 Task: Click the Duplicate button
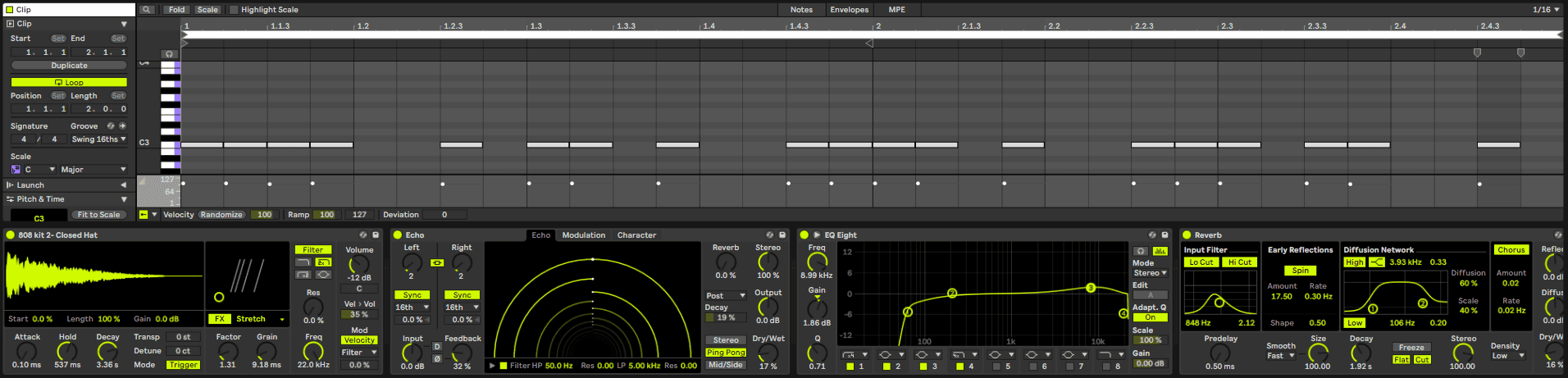click(69, 66)
